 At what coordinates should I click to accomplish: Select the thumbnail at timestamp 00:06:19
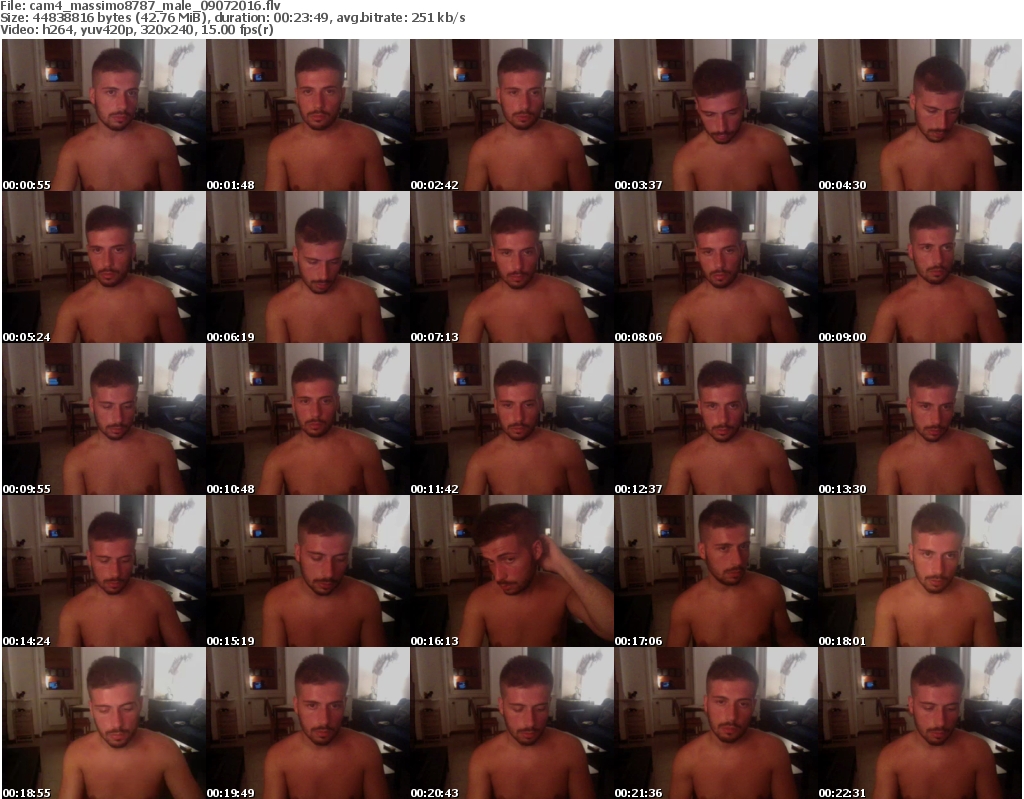308,267
